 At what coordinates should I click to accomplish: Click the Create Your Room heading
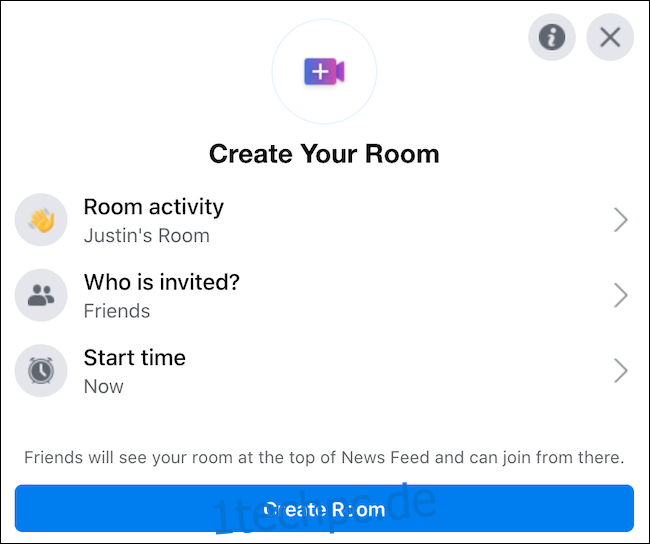pyautogui.click(x=324, y=154)
